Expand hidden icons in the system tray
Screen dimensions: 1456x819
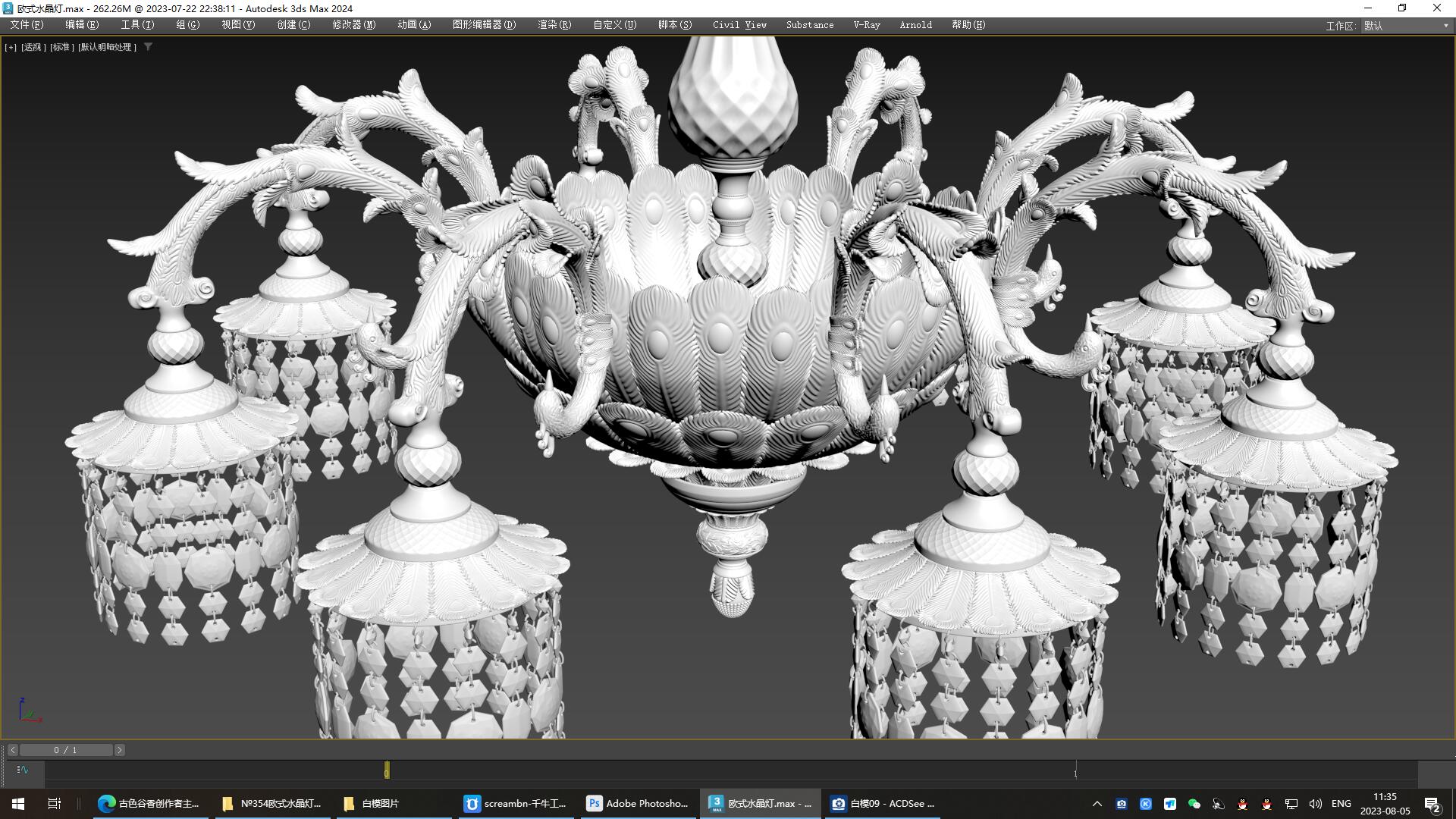coord(1097,803)
